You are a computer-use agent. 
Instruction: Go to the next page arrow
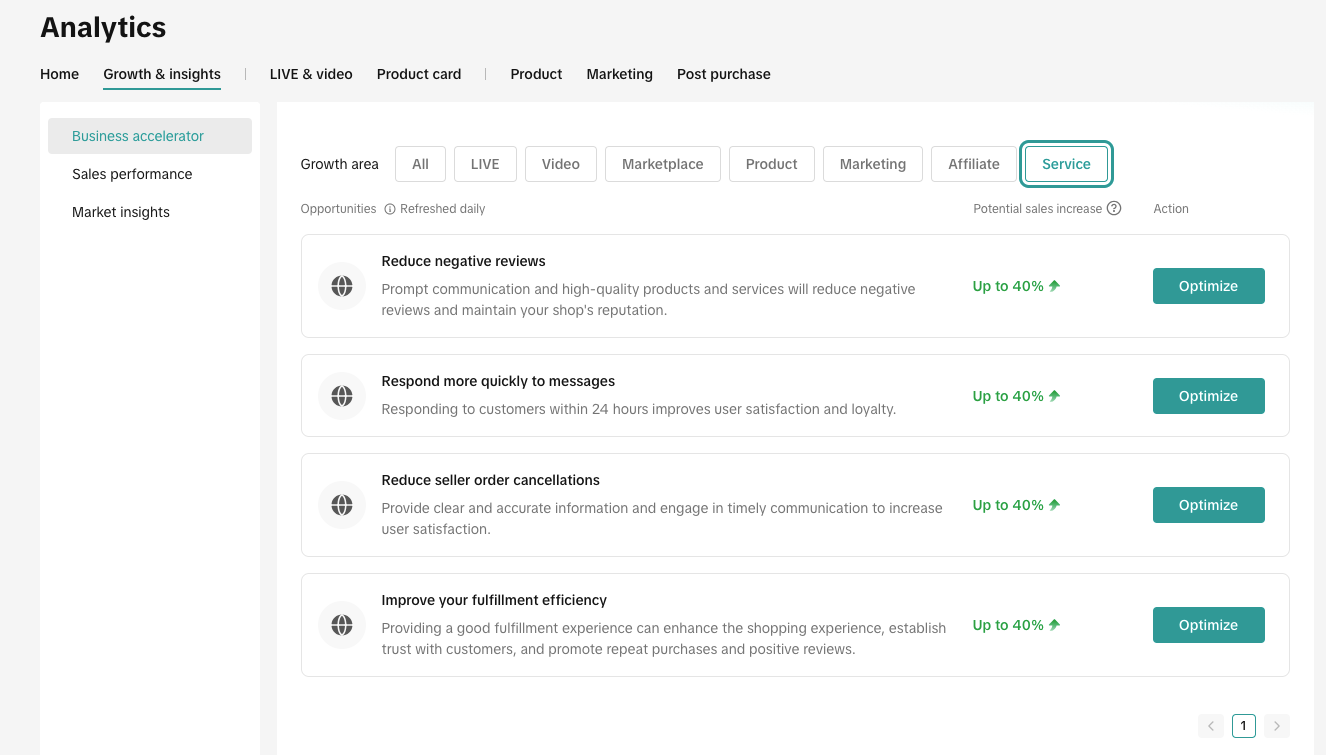coord(1276,726)
